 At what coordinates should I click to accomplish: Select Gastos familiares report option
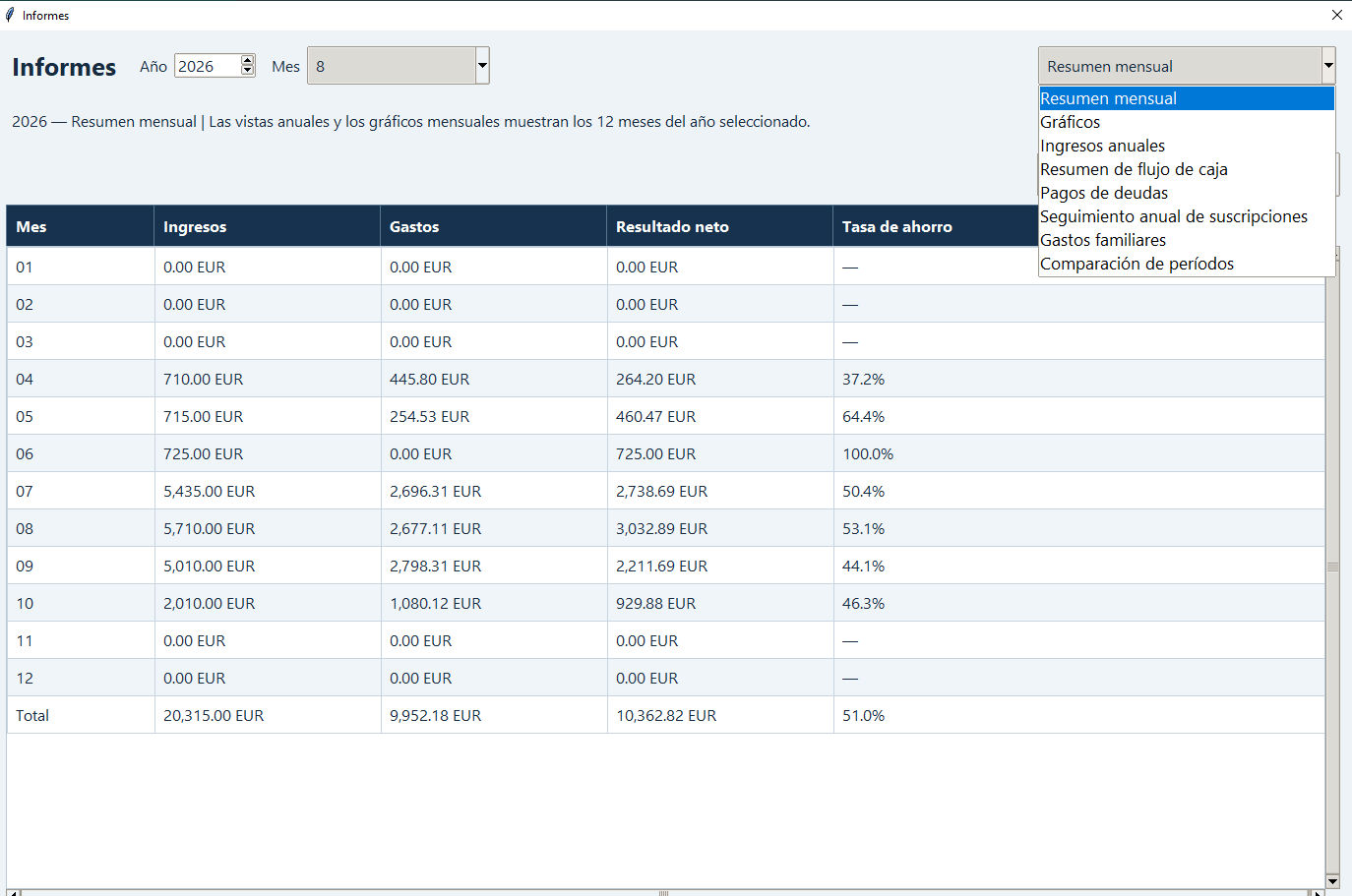tap(1186, 240)
